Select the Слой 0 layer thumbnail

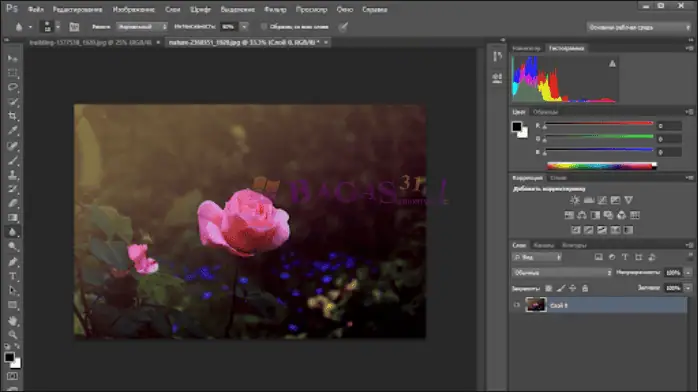[536, 305]
